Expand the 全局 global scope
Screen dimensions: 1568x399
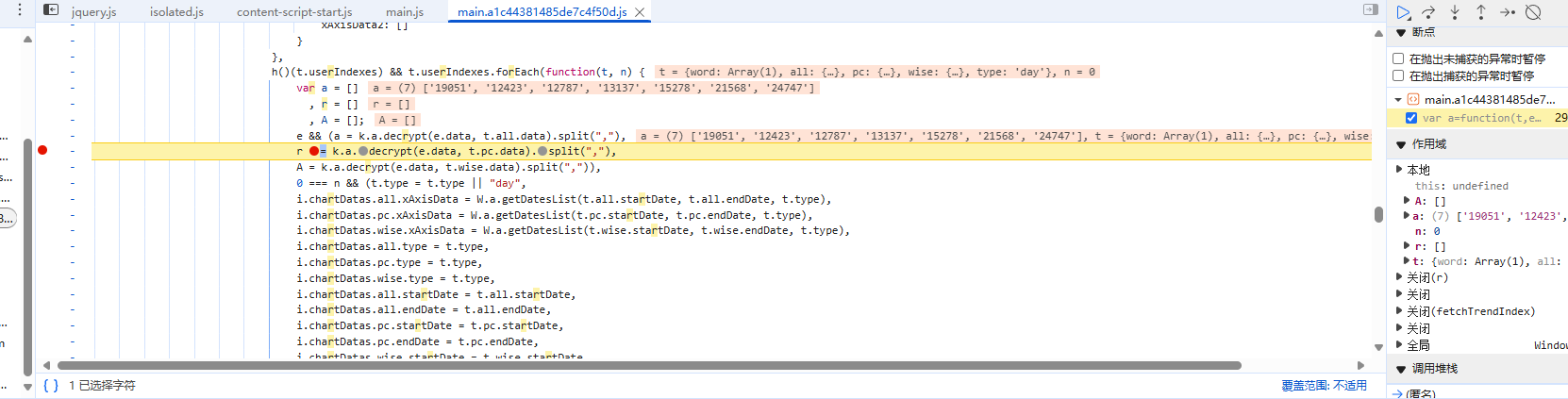point(1399,345)
